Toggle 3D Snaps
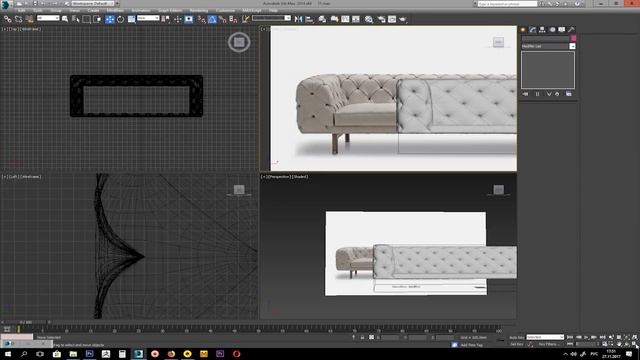This screenshot has width=640, height=360. point(201,19)
